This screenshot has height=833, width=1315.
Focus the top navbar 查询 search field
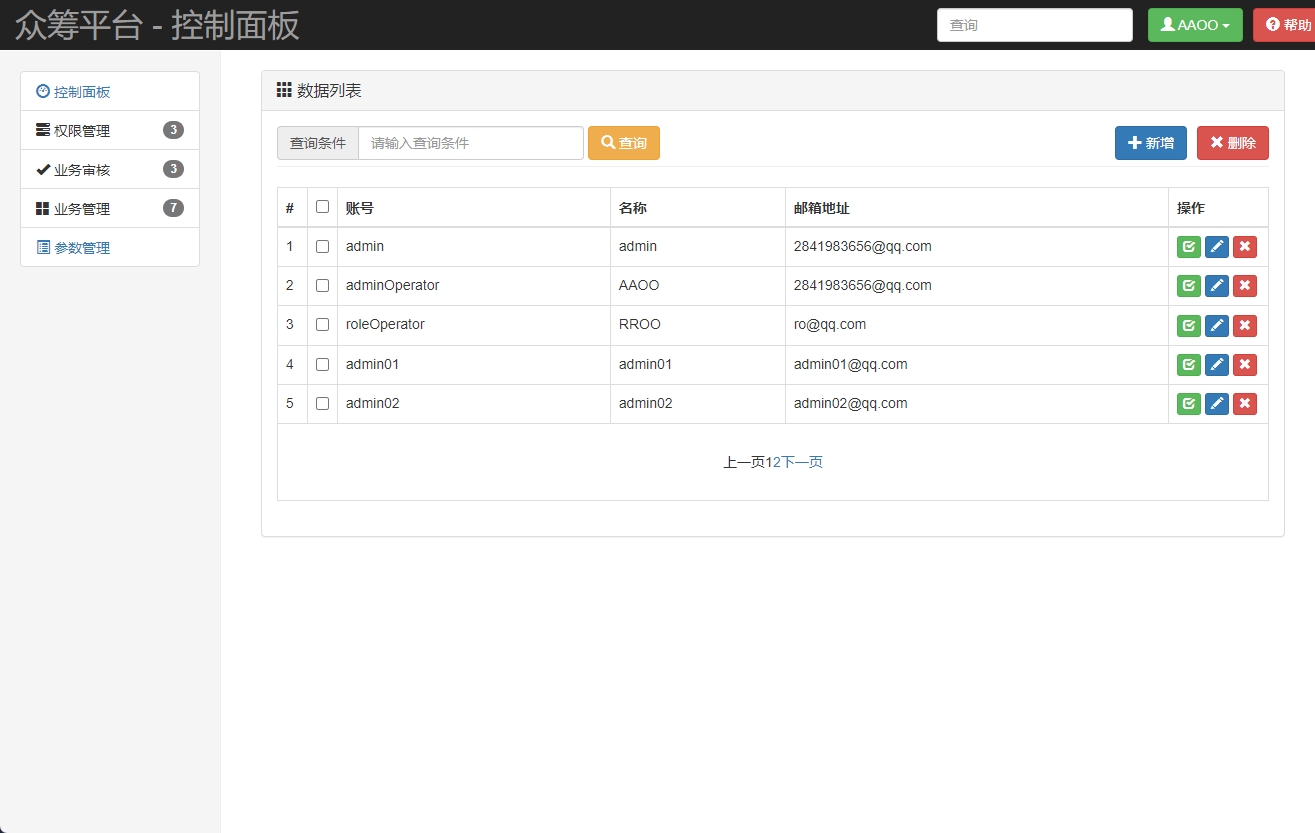click(x=1035, y=25)
